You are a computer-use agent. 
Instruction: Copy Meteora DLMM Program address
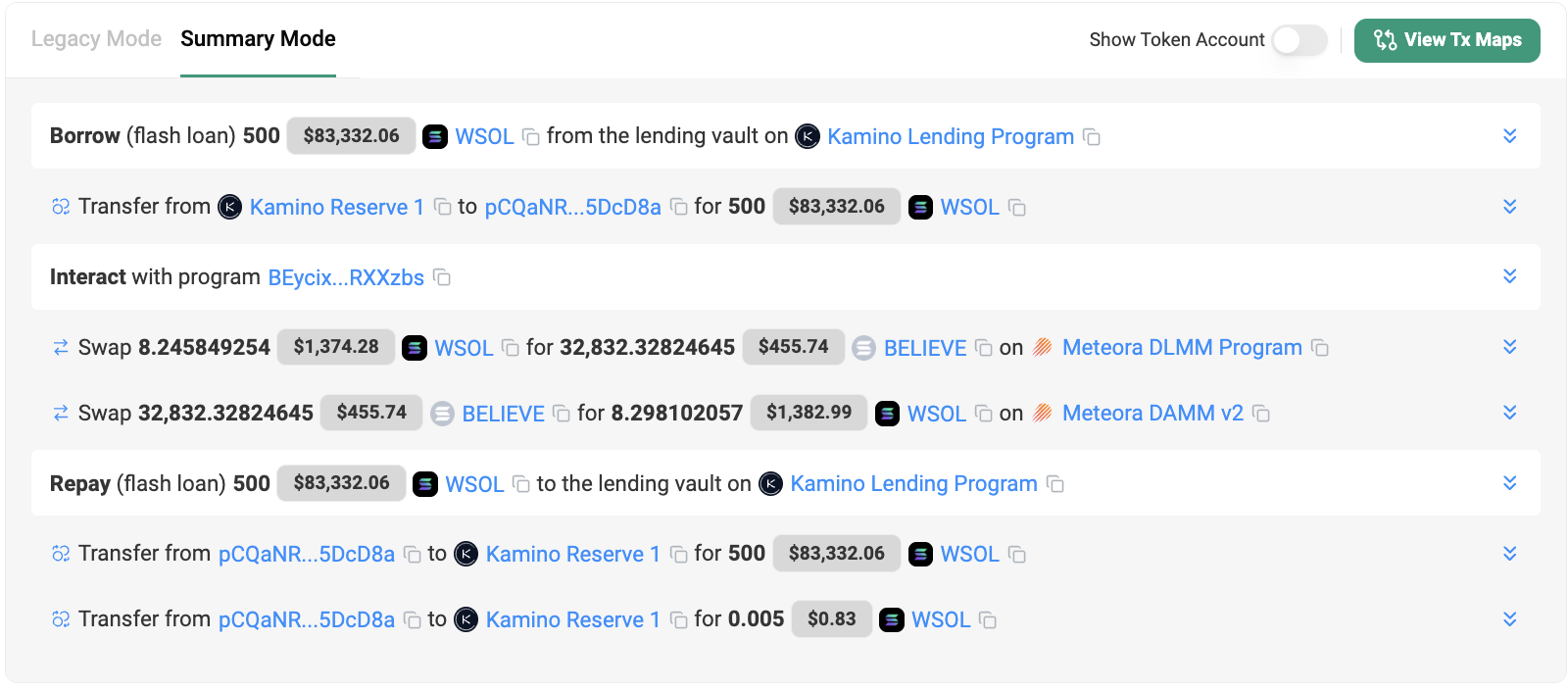(1320, 348)
